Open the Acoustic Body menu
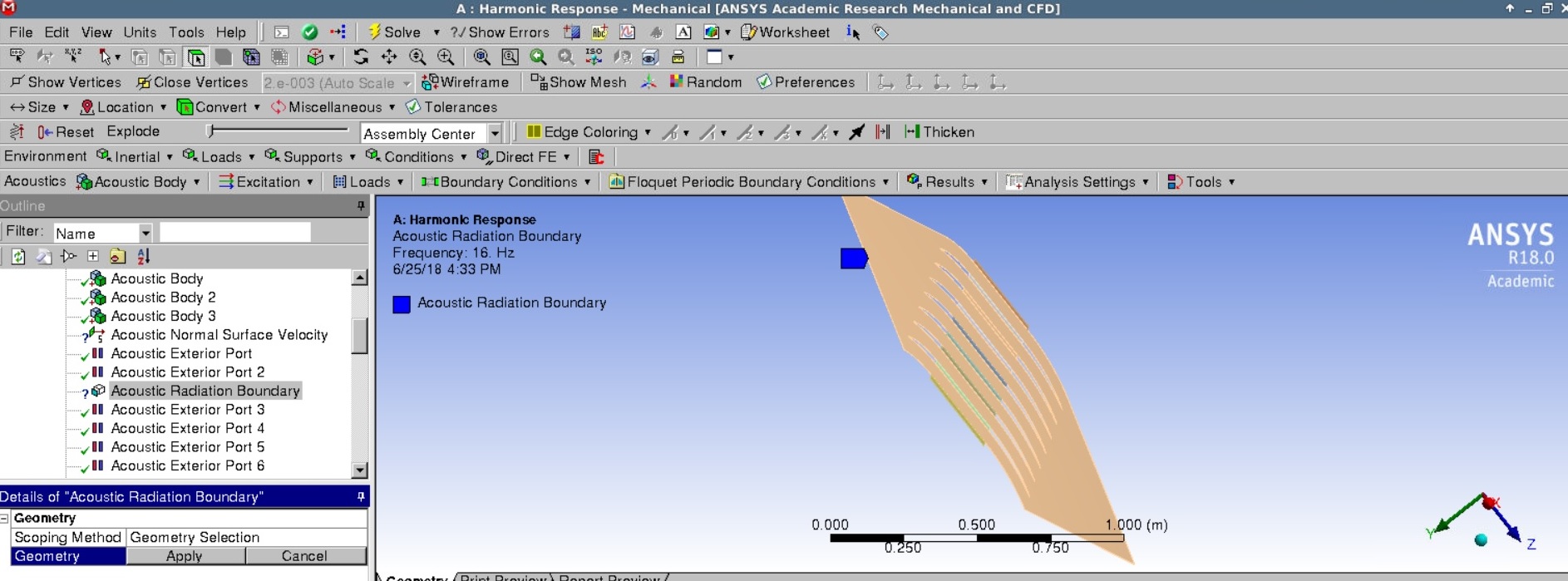1568x581 pixels. pyautogui.click(x=139, y=182)
